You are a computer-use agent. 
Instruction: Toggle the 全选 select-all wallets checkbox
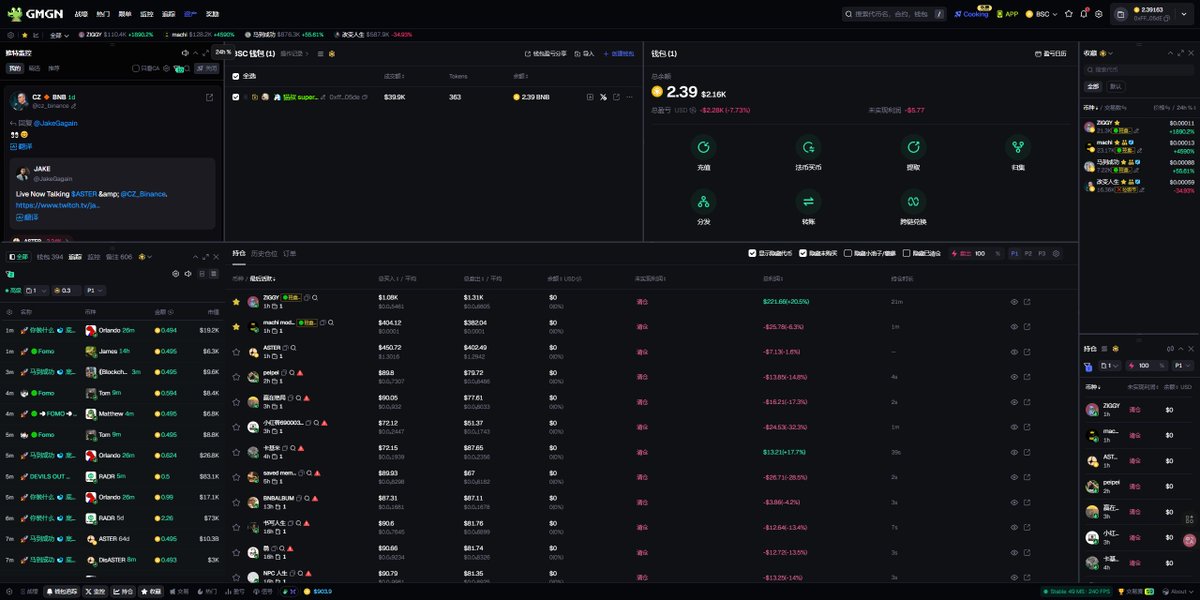[236, 75]
